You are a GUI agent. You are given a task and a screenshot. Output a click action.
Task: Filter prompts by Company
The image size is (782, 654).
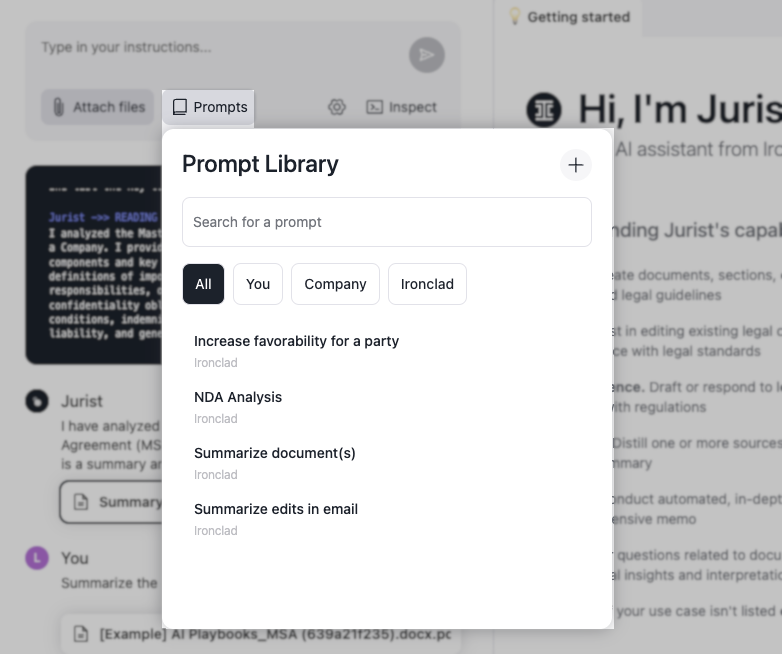pos(335,284)
